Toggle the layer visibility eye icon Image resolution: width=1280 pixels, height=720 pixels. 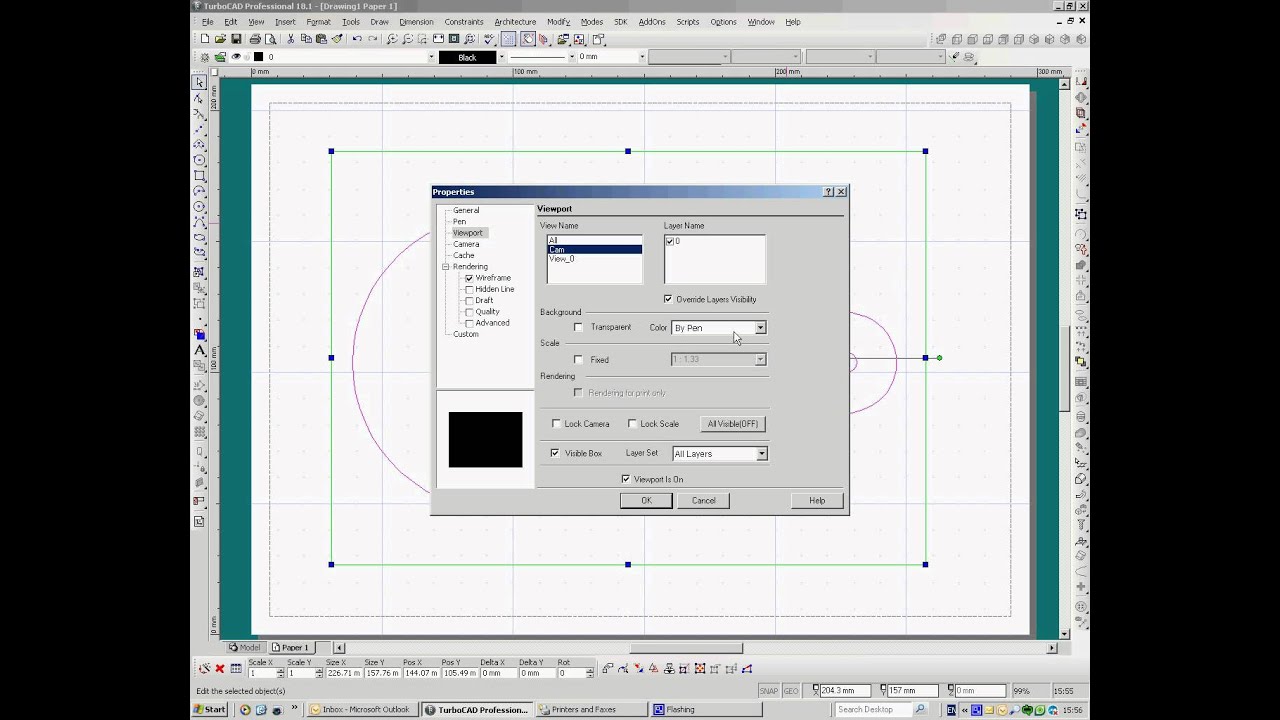(x=236, y=57)
